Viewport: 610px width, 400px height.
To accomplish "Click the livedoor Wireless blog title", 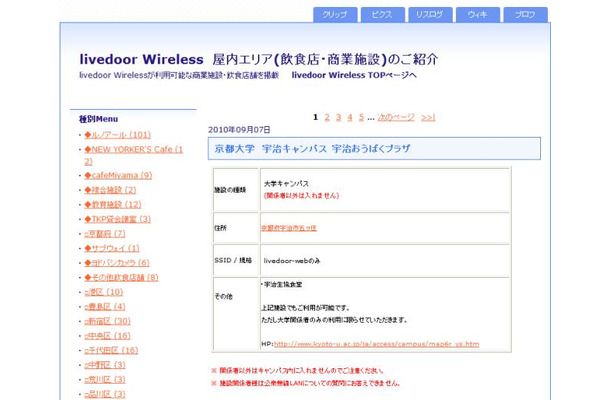I will pyautogui.click(x=259, y=59).
